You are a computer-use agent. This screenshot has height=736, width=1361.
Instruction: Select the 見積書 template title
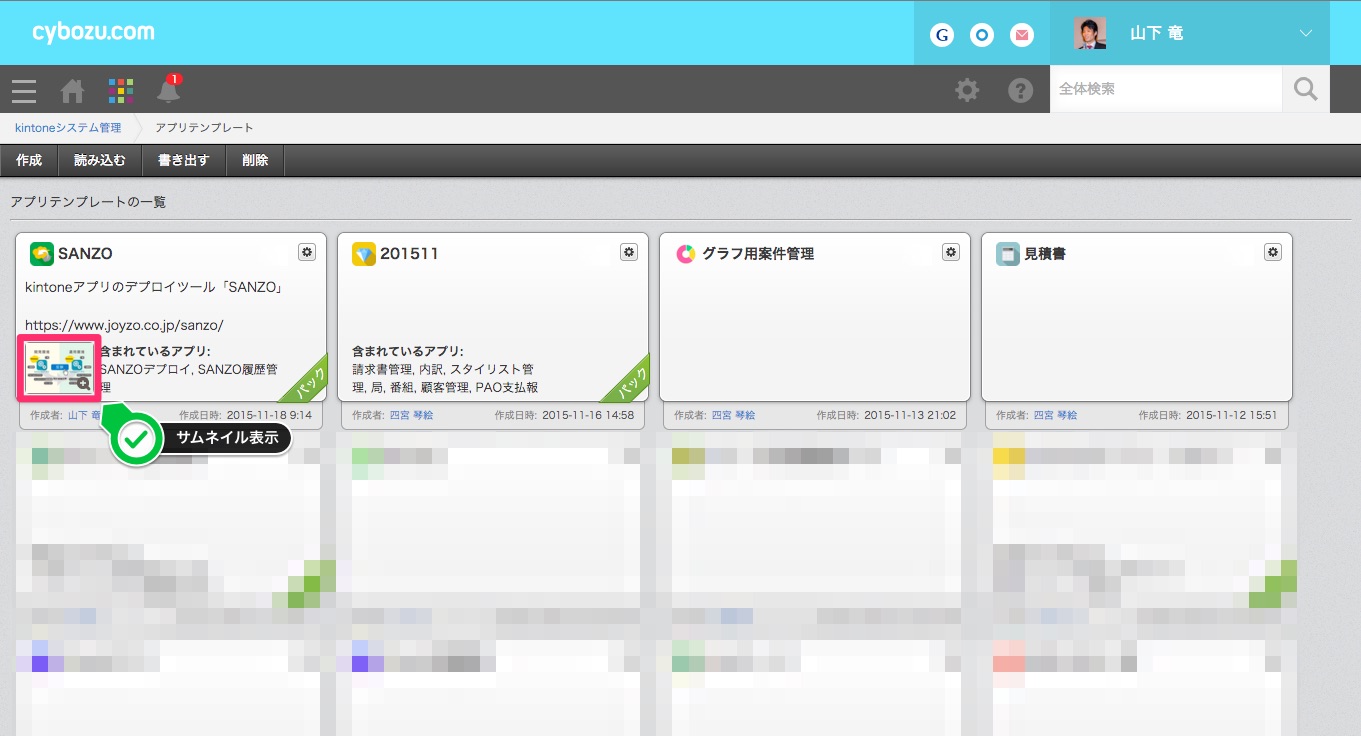[1045, 254]
